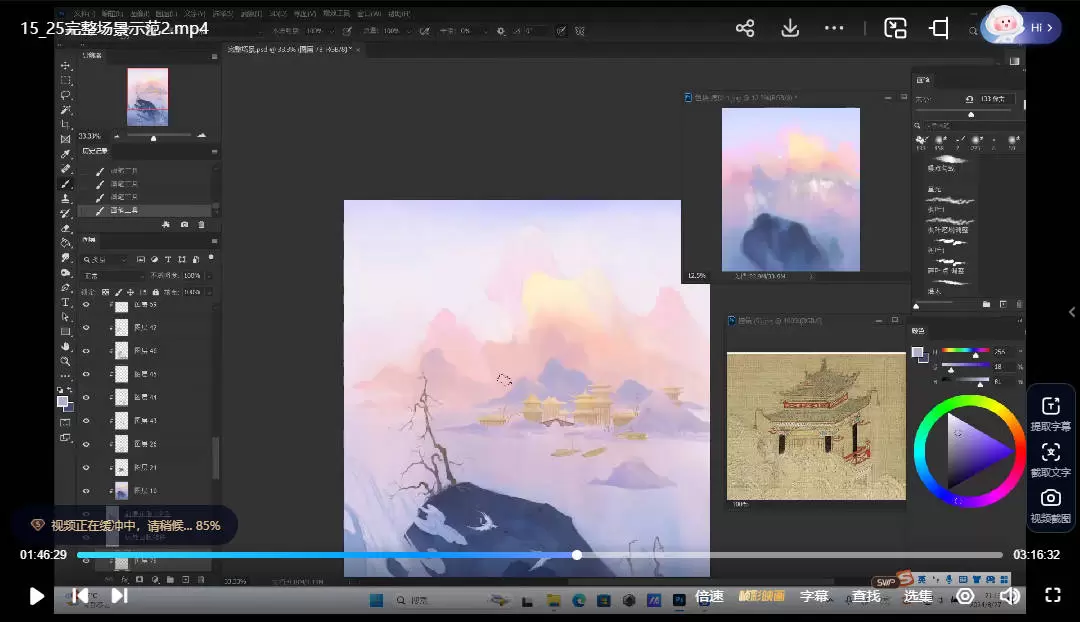This screenshot has width=1080, height=622.
Task: Open picture-in-picture mini player mode
Action: click(895, 28)
